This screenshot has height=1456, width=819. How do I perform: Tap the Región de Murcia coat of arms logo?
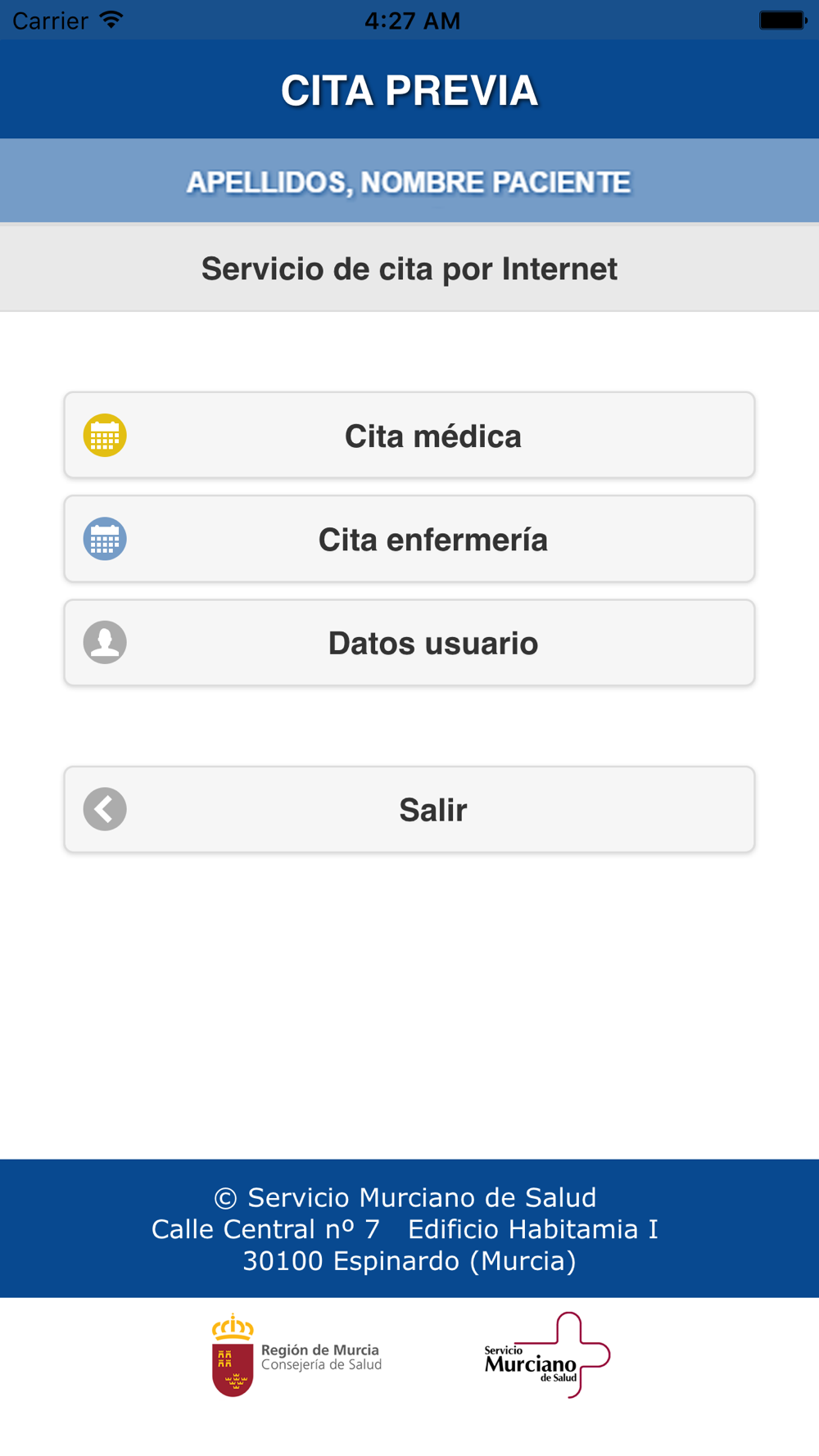pos(233,1355)
